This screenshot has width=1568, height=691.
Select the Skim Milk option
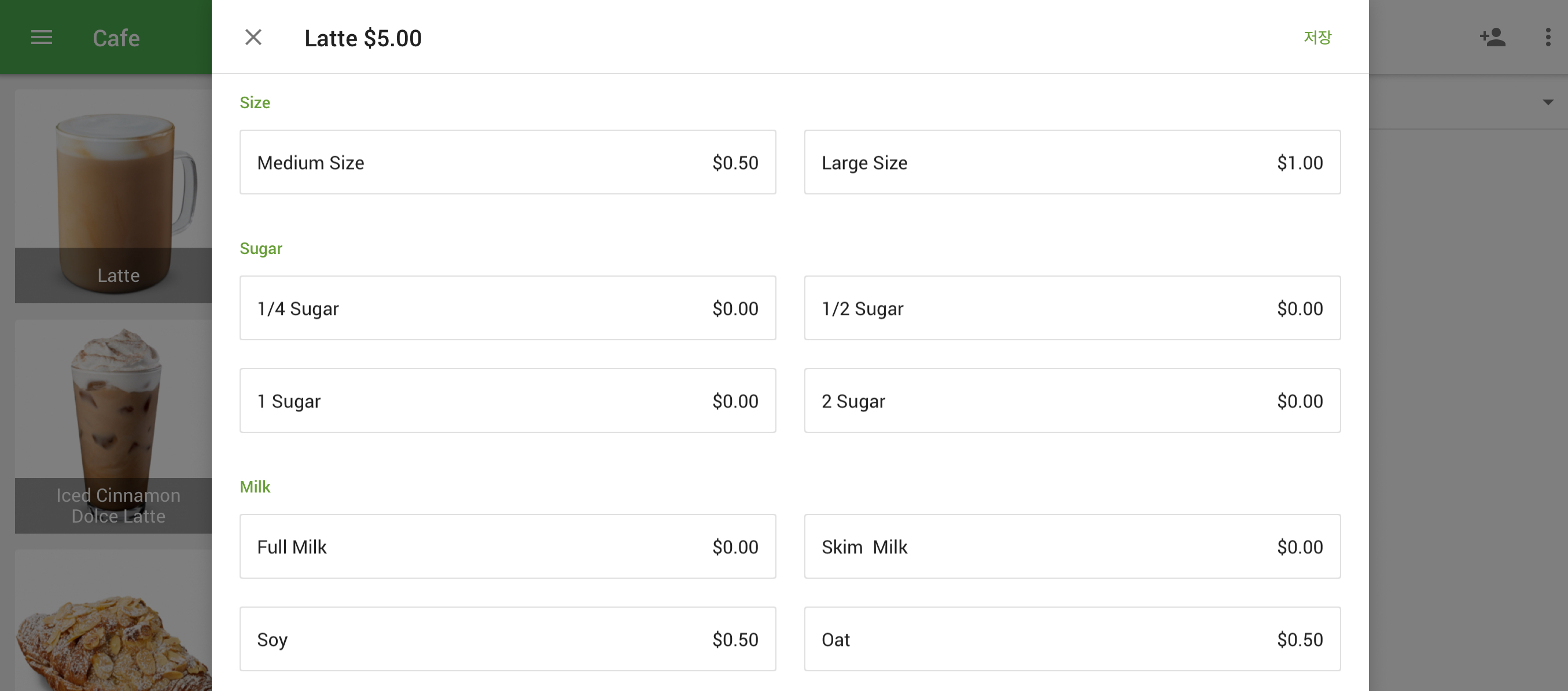(x=1072, y=547)
